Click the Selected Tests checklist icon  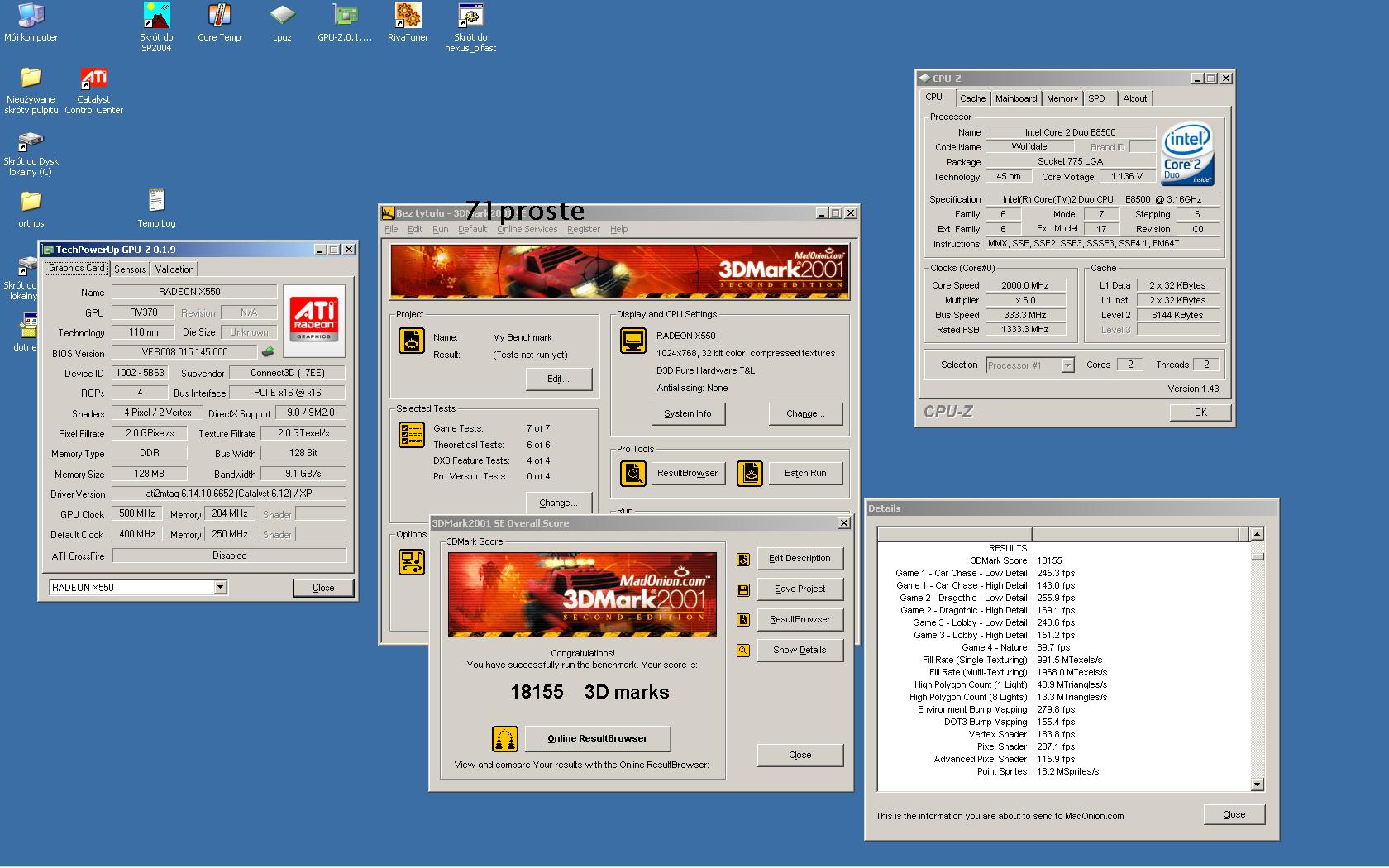[412, 435]
